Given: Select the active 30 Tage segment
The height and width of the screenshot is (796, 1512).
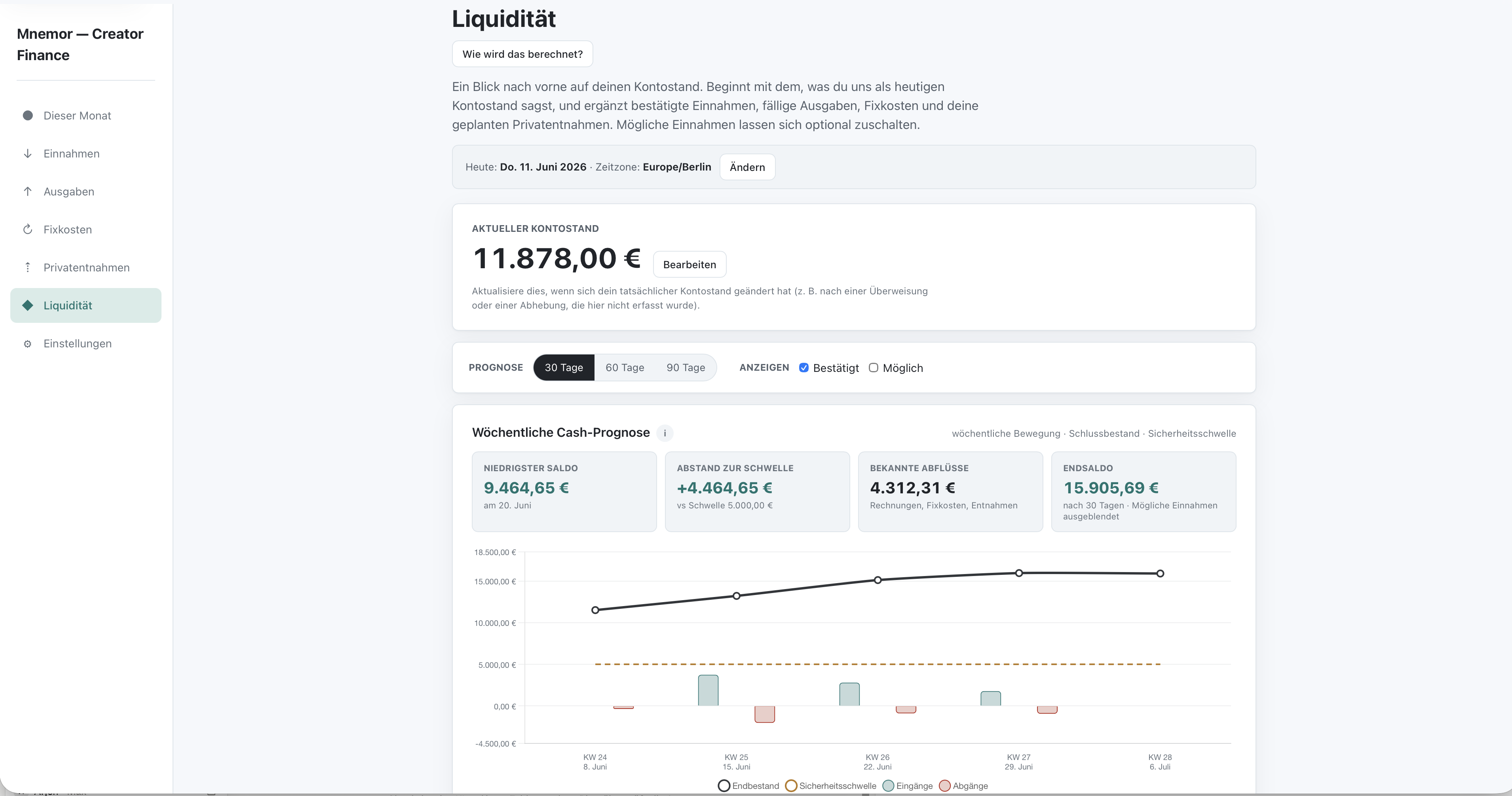Looking at the screenshot, I should pos(564,367).
